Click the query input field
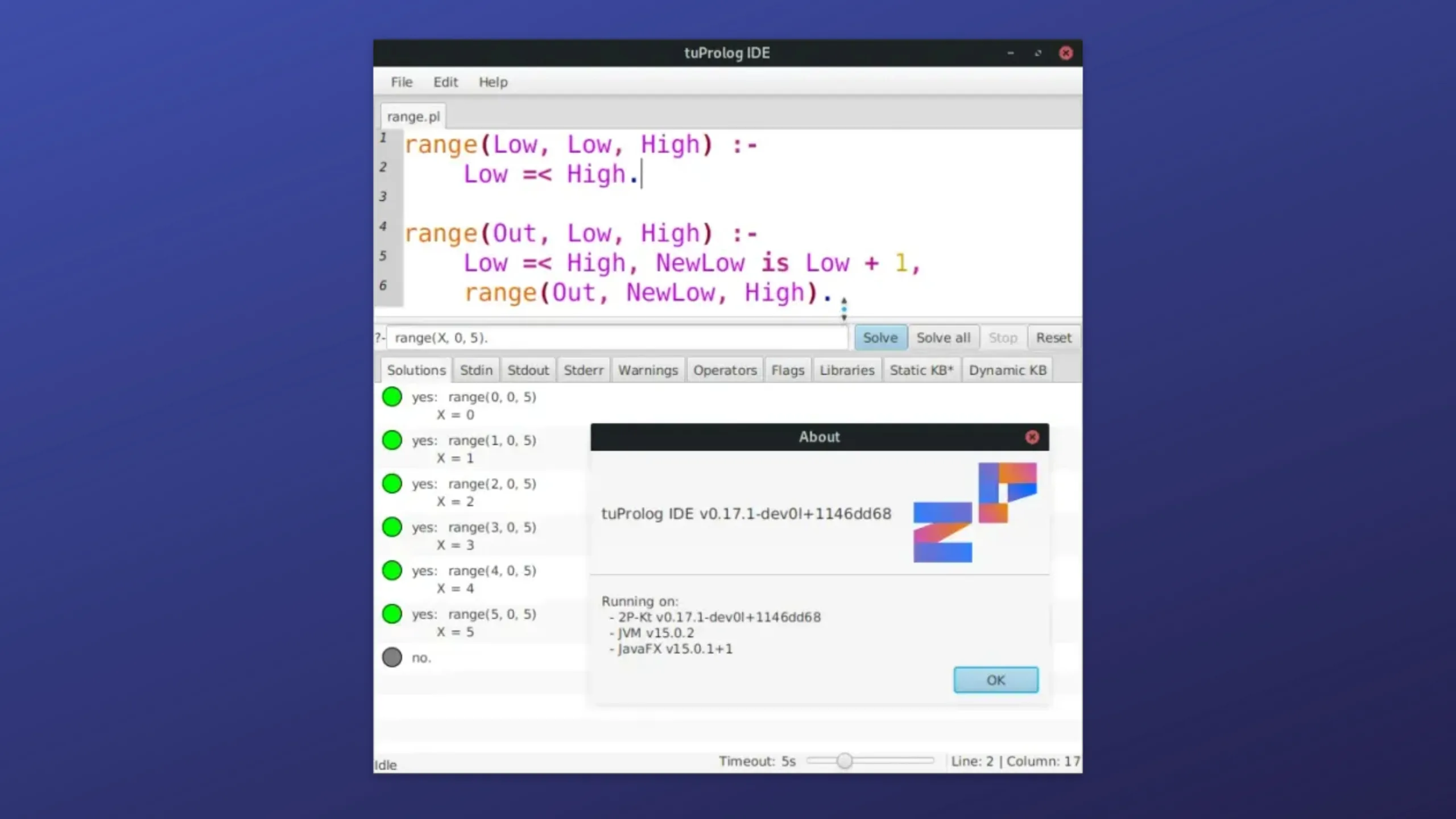1456x819 pixels. [x=617, y=338]
